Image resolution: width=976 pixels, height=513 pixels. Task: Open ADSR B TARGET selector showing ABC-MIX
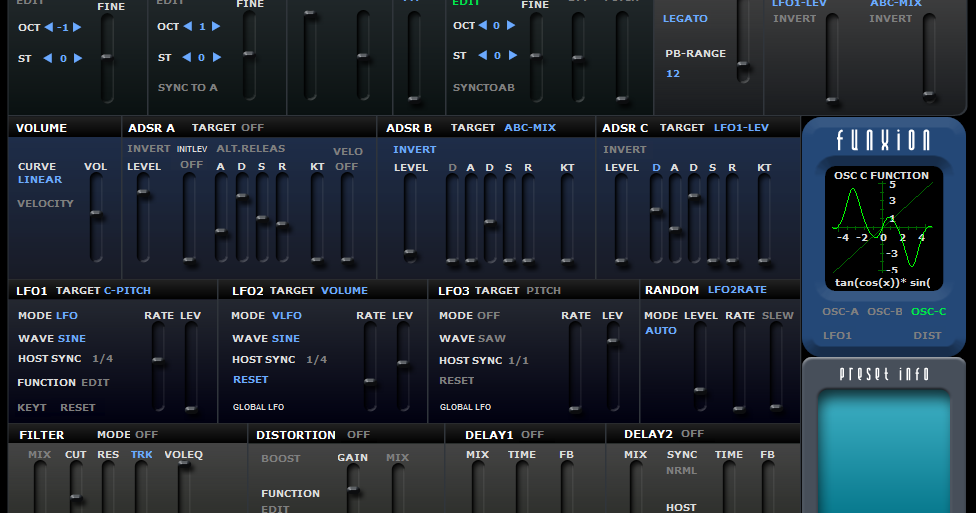pyautogui.click(x=530, y=128)
